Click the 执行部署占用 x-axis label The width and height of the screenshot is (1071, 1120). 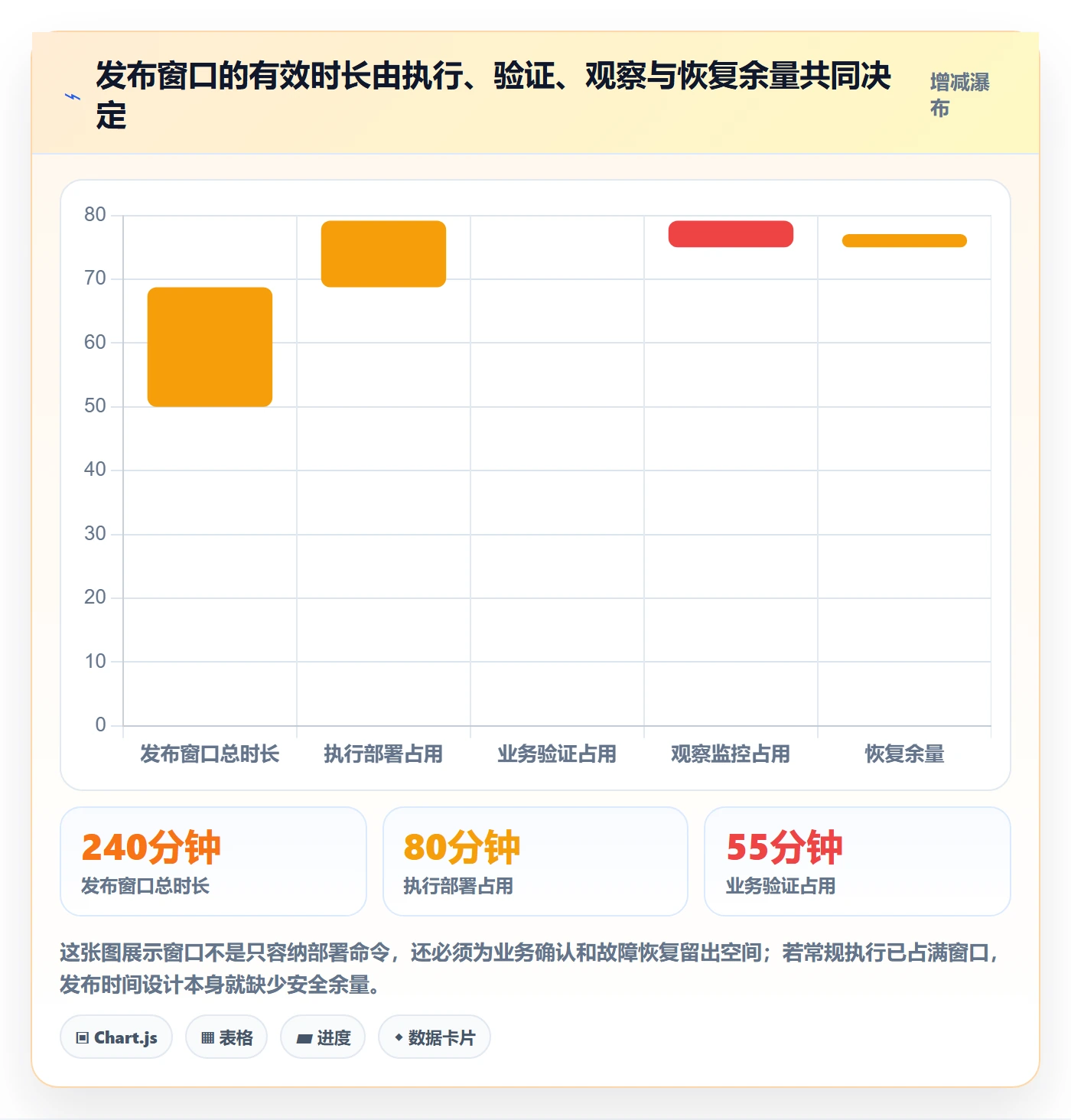(383, 754)
